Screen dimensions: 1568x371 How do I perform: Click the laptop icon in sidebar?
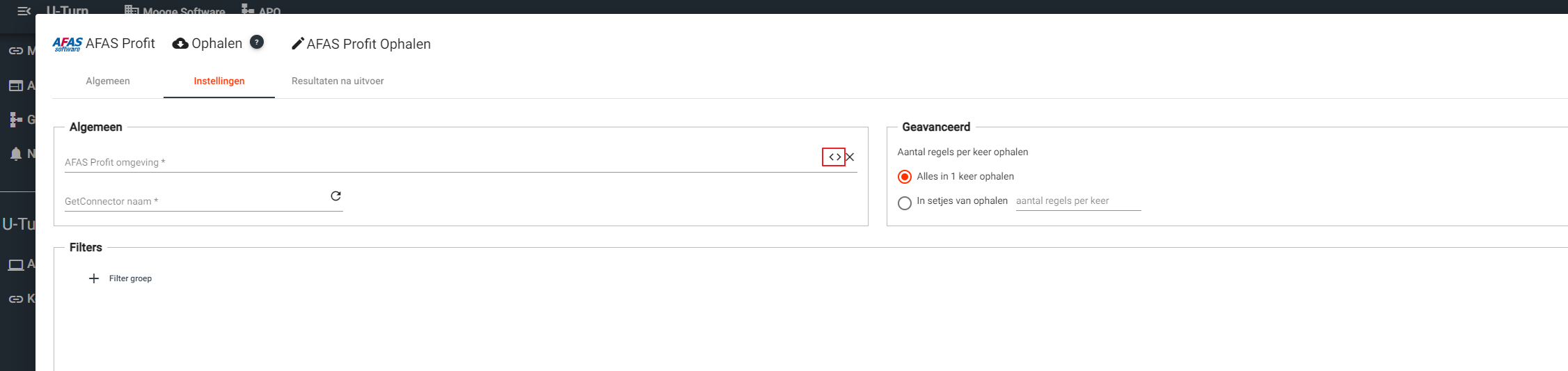click(x=16, y=265)
